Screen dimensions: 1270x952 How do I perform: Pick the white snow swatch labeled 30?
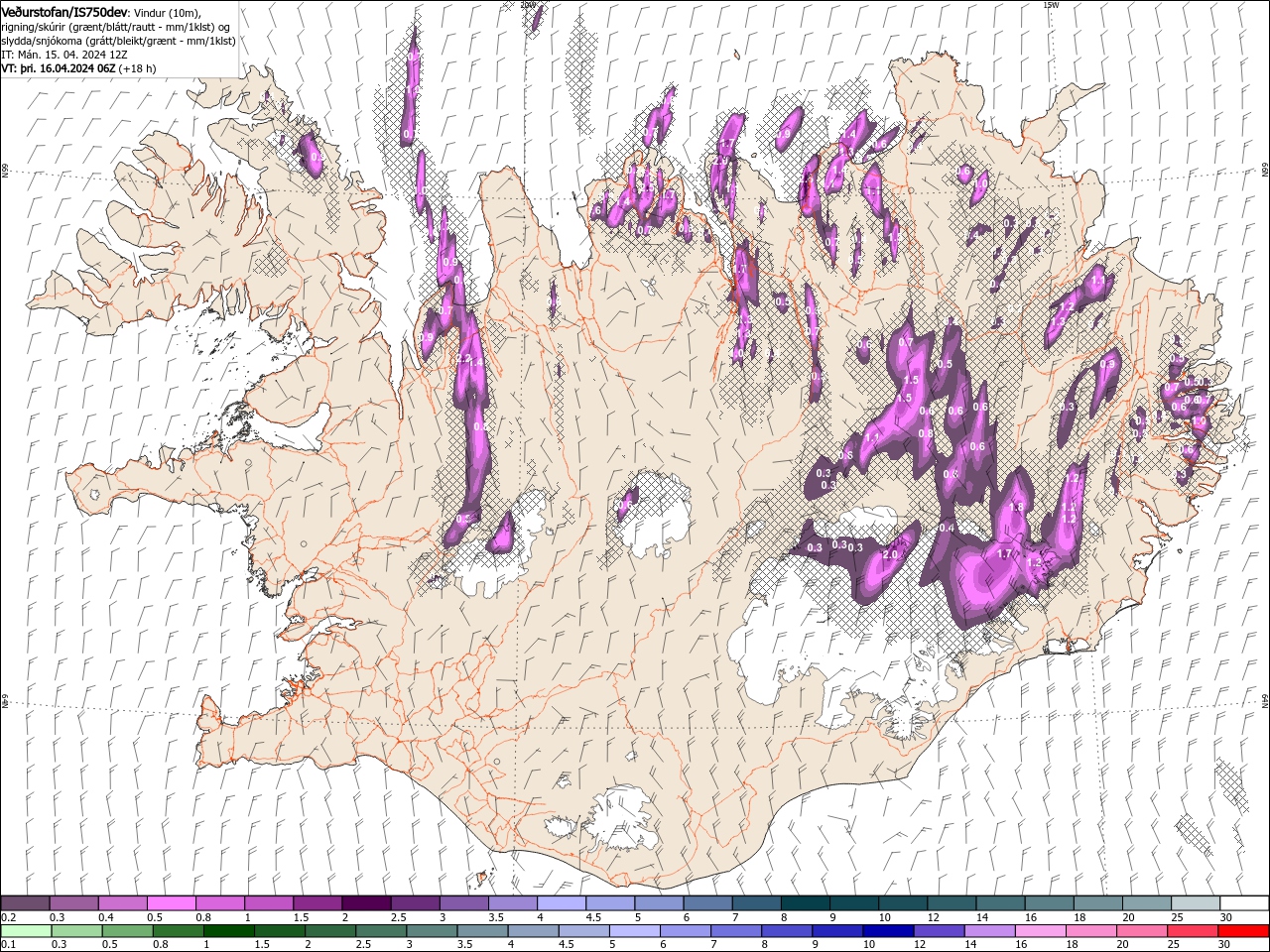pyautogui.click(x=1244, y=903)
